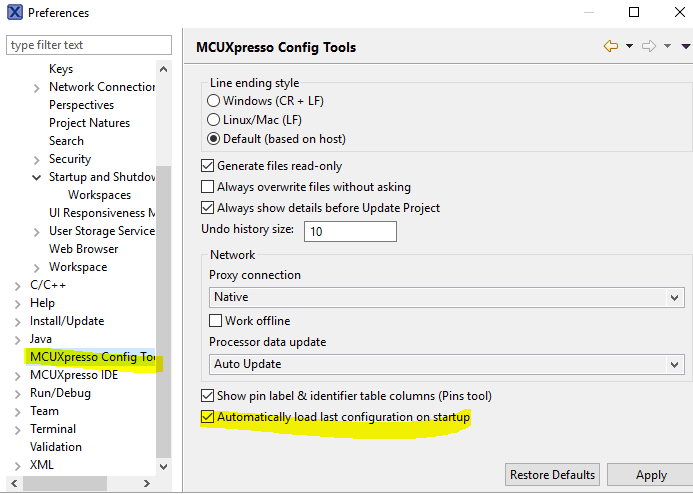Click the Restore Defaults button
The height and width of the screenshot is (494, 693).
[552, 475]
